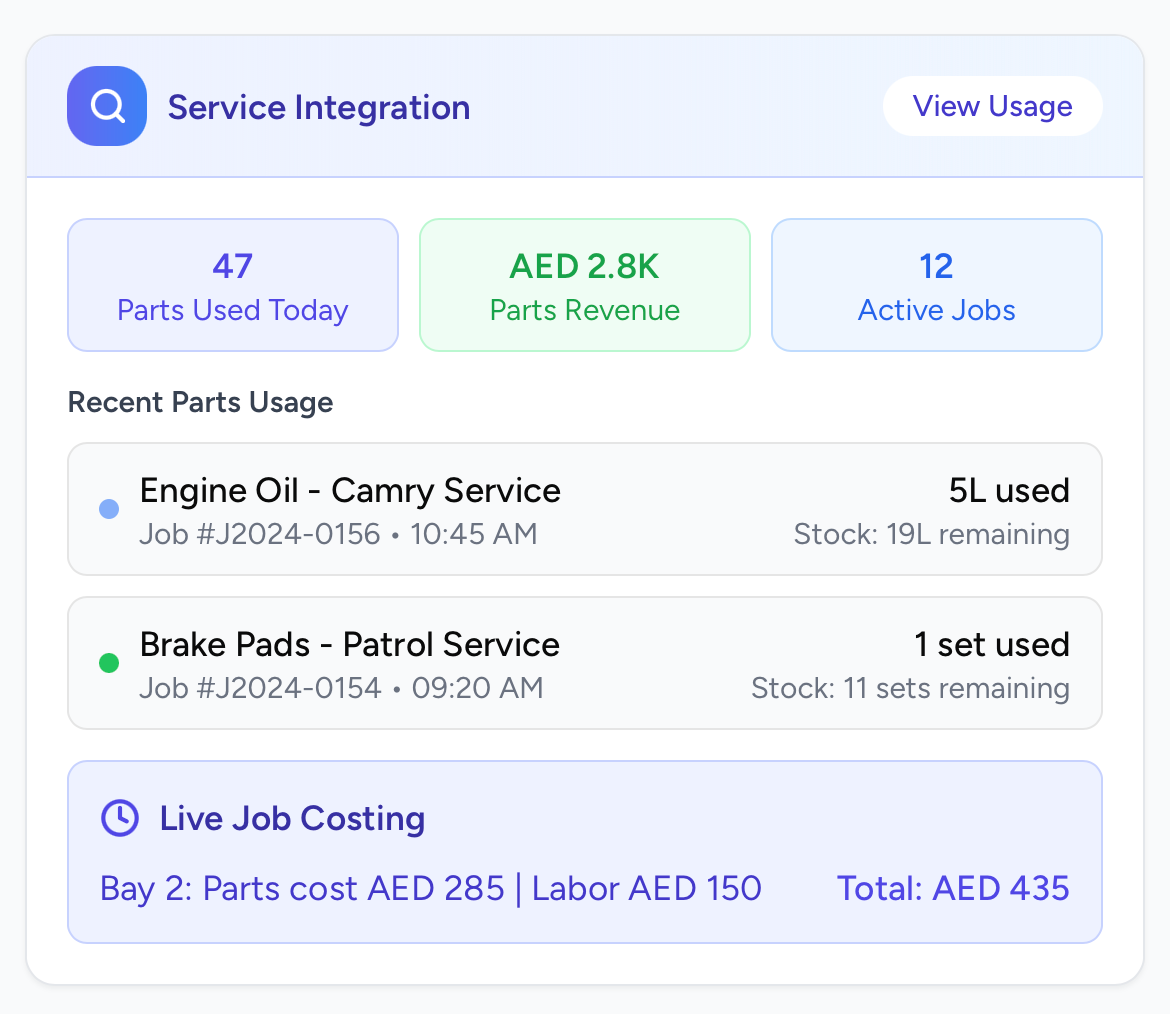
Task: Select the Parts Used Today card
Action: [232, 286]
